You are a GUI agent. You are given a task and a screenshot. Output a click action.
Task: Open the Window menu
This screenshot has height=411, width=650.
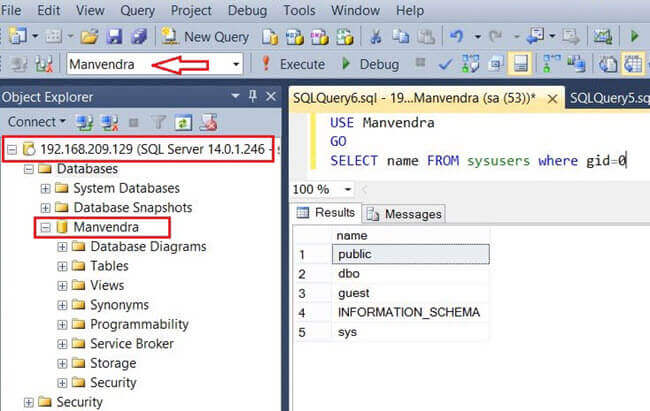tap(355, 10)
